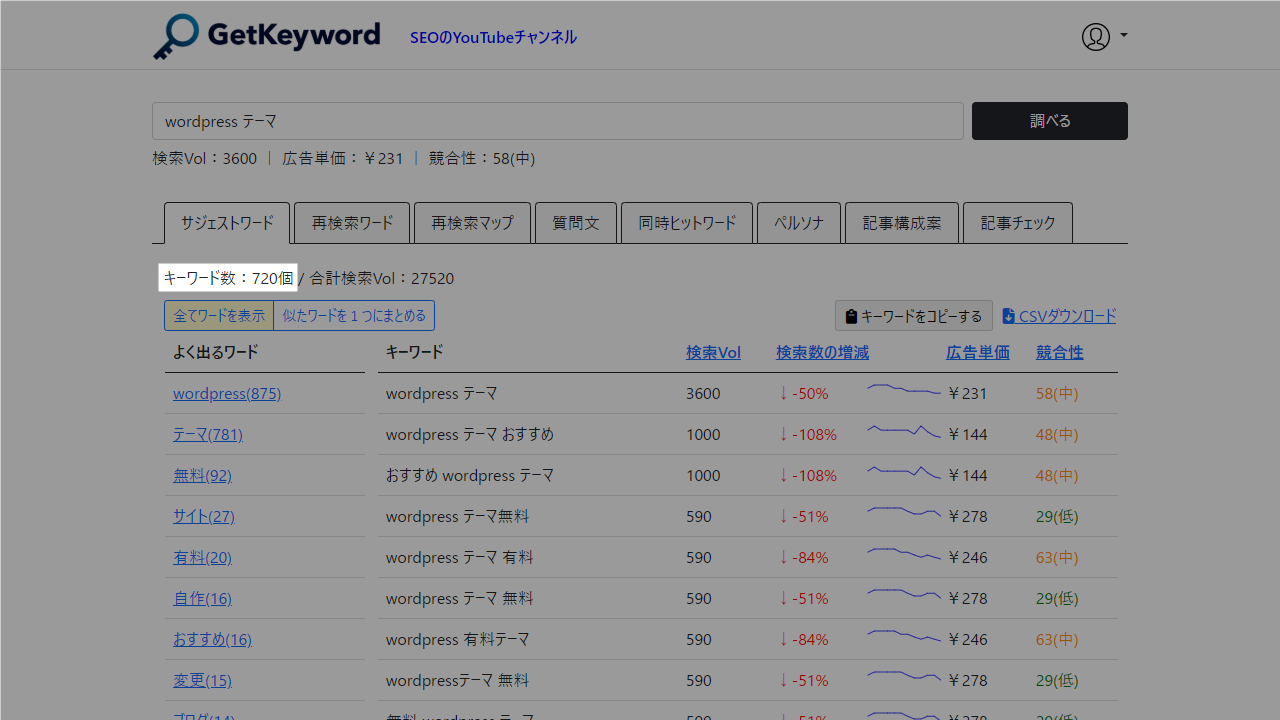Open the account dropdown arrow
The image size is (1280, 720).
[1122, 36]
